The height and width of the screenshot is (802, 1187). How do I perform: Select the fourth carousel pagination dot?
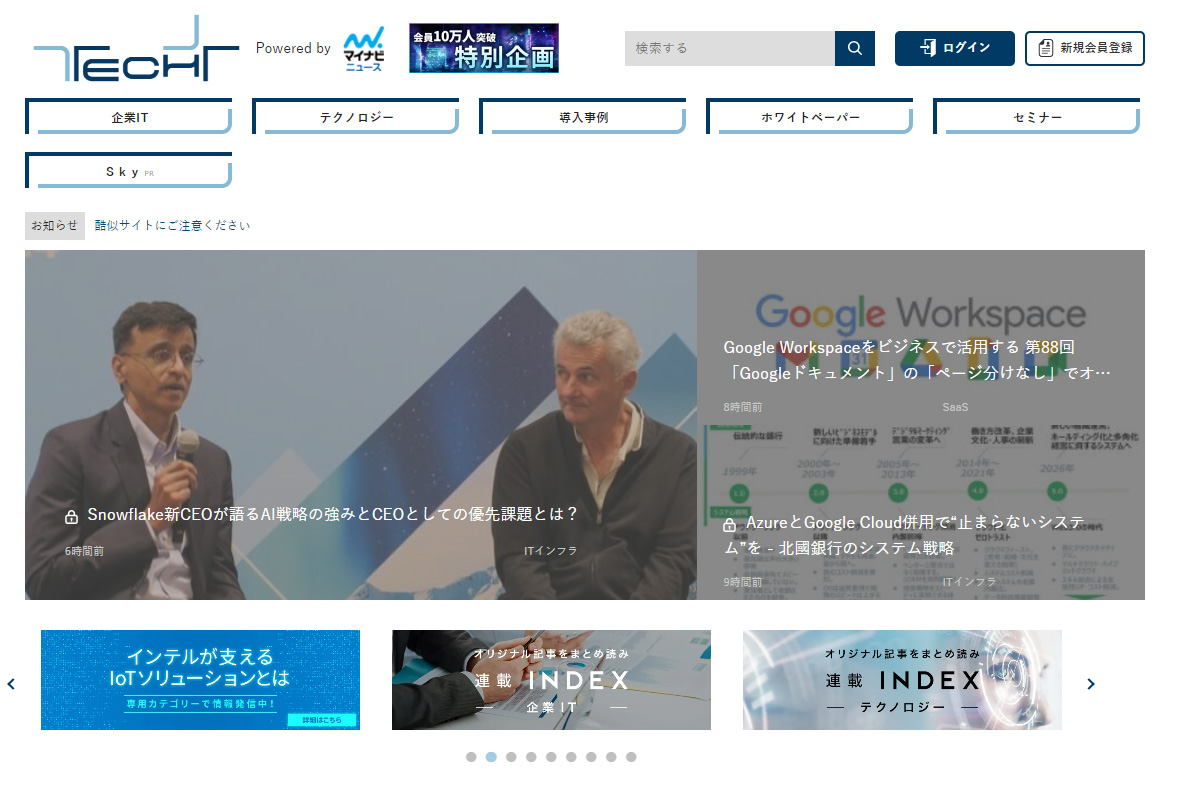pos(531,757)
